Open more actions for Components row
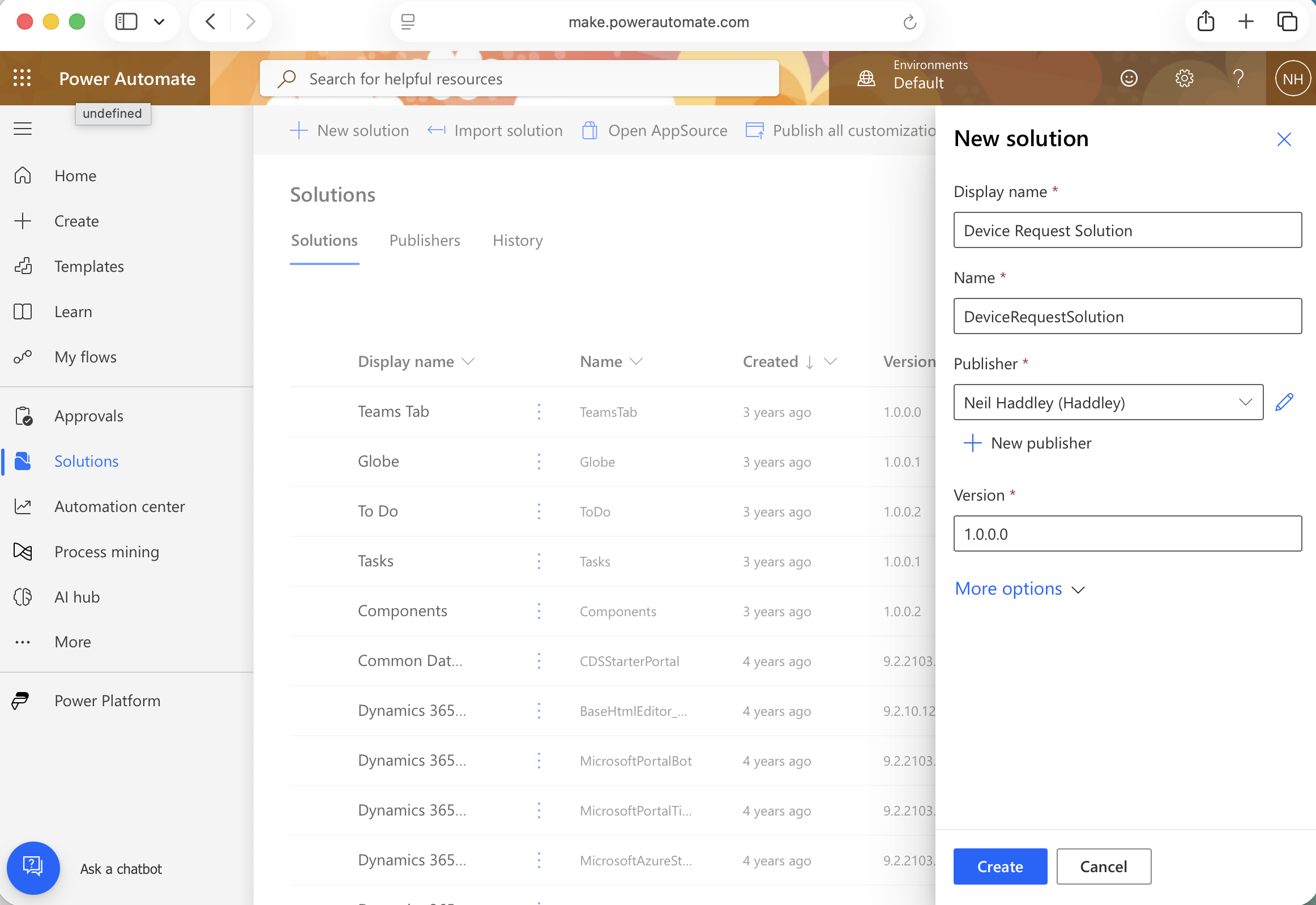The width and height of the screenshot is (1316, 905). (x=539, y=611)
